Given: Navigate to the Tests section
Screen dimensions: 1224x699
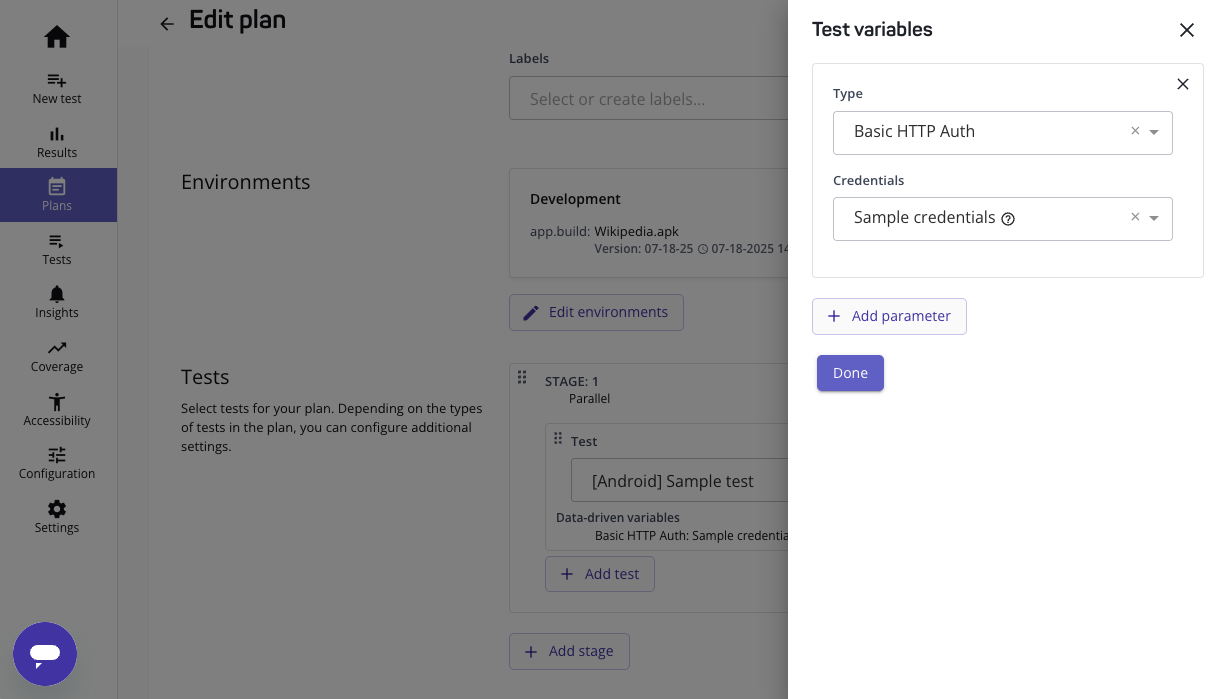Looking at the screenshot, I should 57,241.
